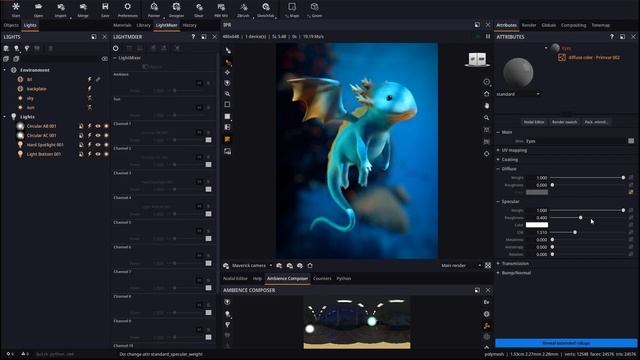This screenshot has width=640, height=360.
Task: Click the Nodal Editor button in Attributes
Action: coord(534,122)
